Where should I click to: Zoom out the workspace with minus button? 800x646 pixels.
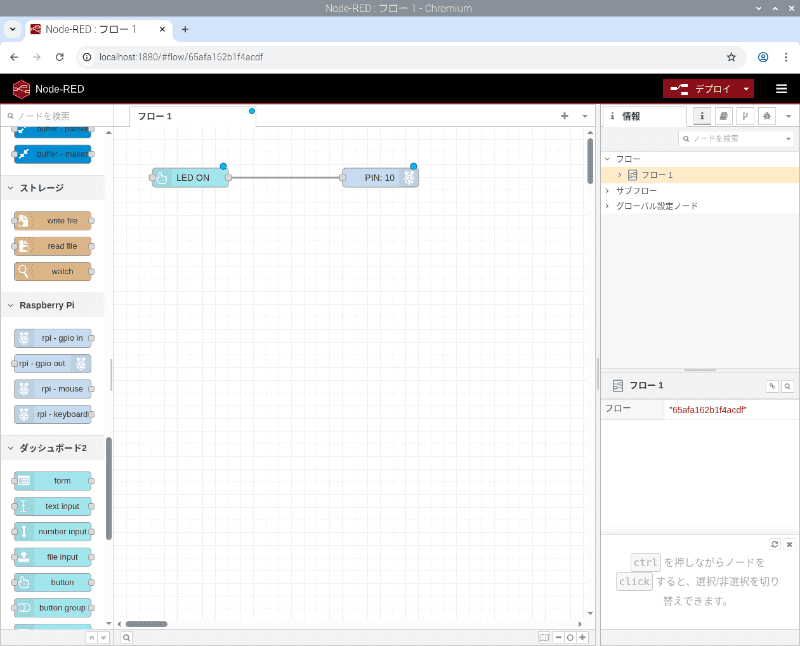pos(559,637)
